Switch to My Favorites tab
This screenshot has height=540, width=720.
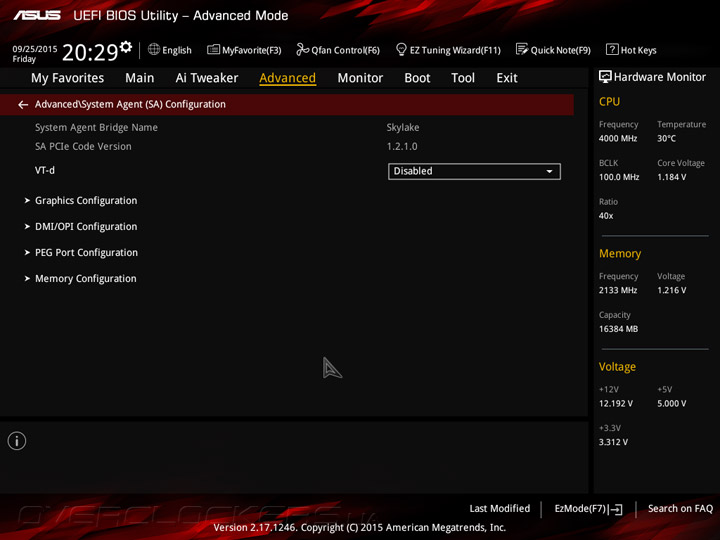[x=68, y=78]
